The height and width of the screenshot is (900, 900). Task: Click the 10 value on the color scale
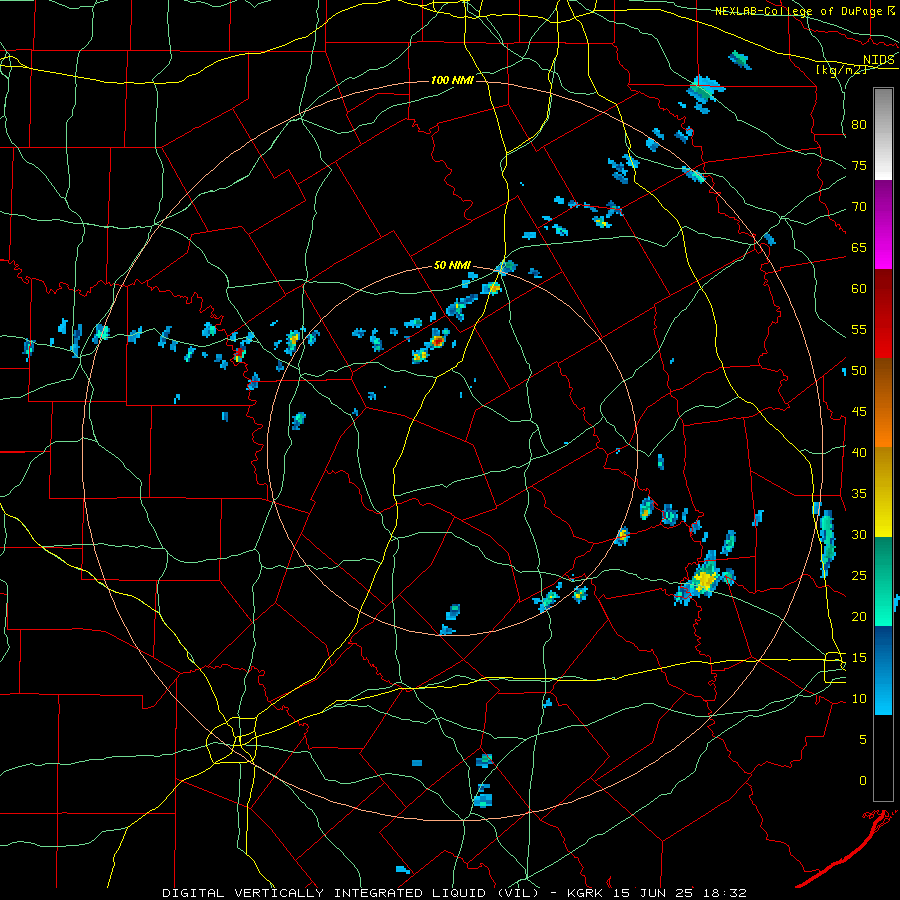(859, 699)
